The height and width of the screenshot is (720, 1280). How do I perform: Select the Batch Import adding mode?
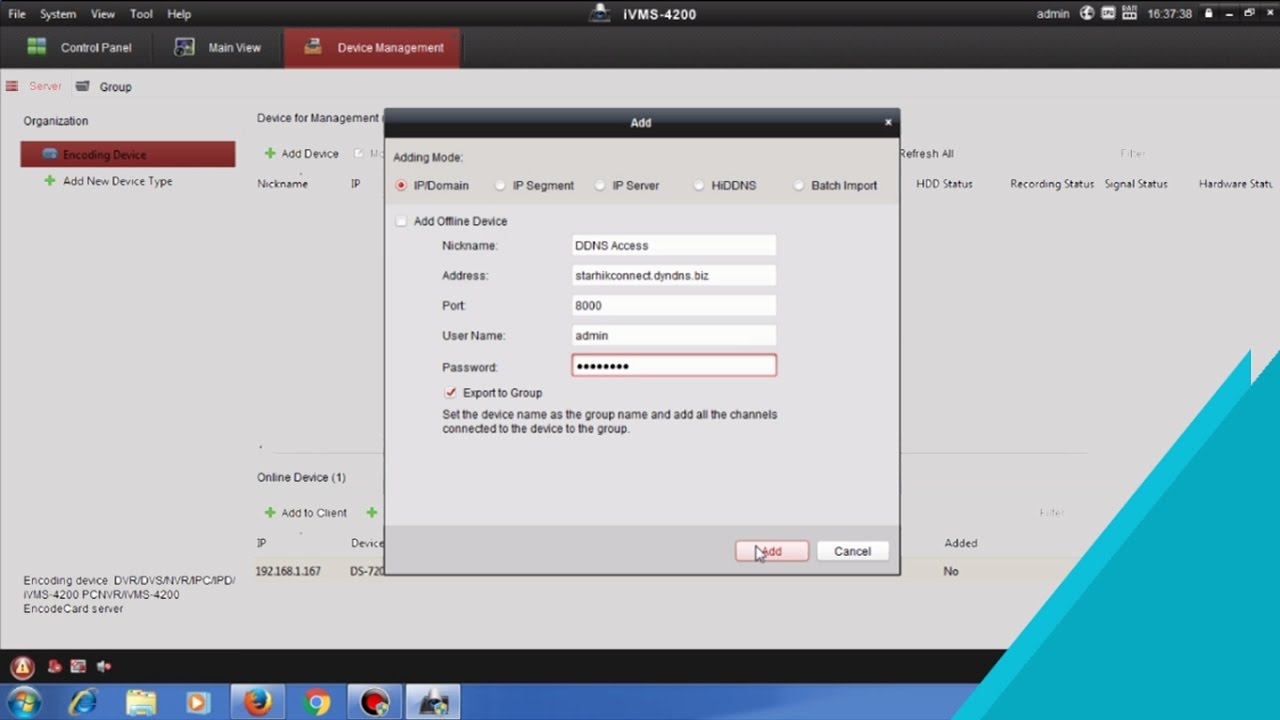799,185
